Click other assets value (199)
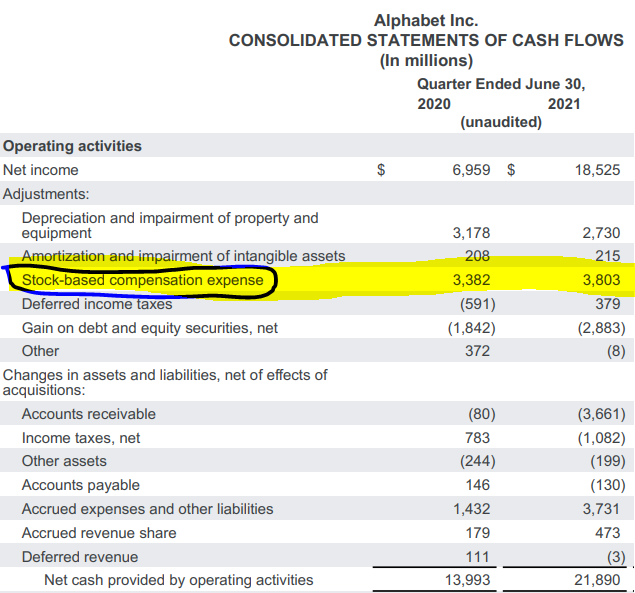The image size is (635, 593). point(608,461)
